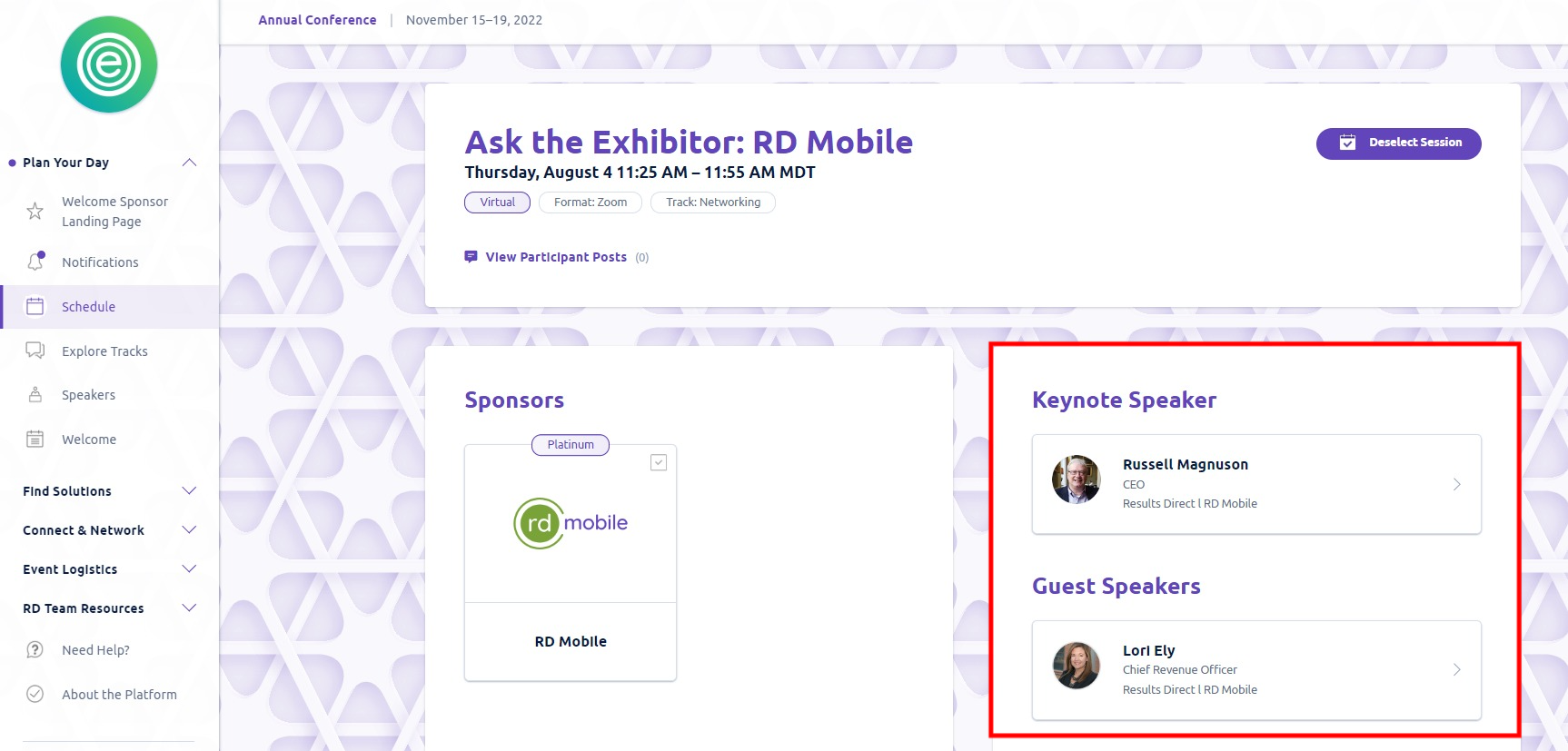Open Russell Magnuson details via chevron

coord(1456,484)
